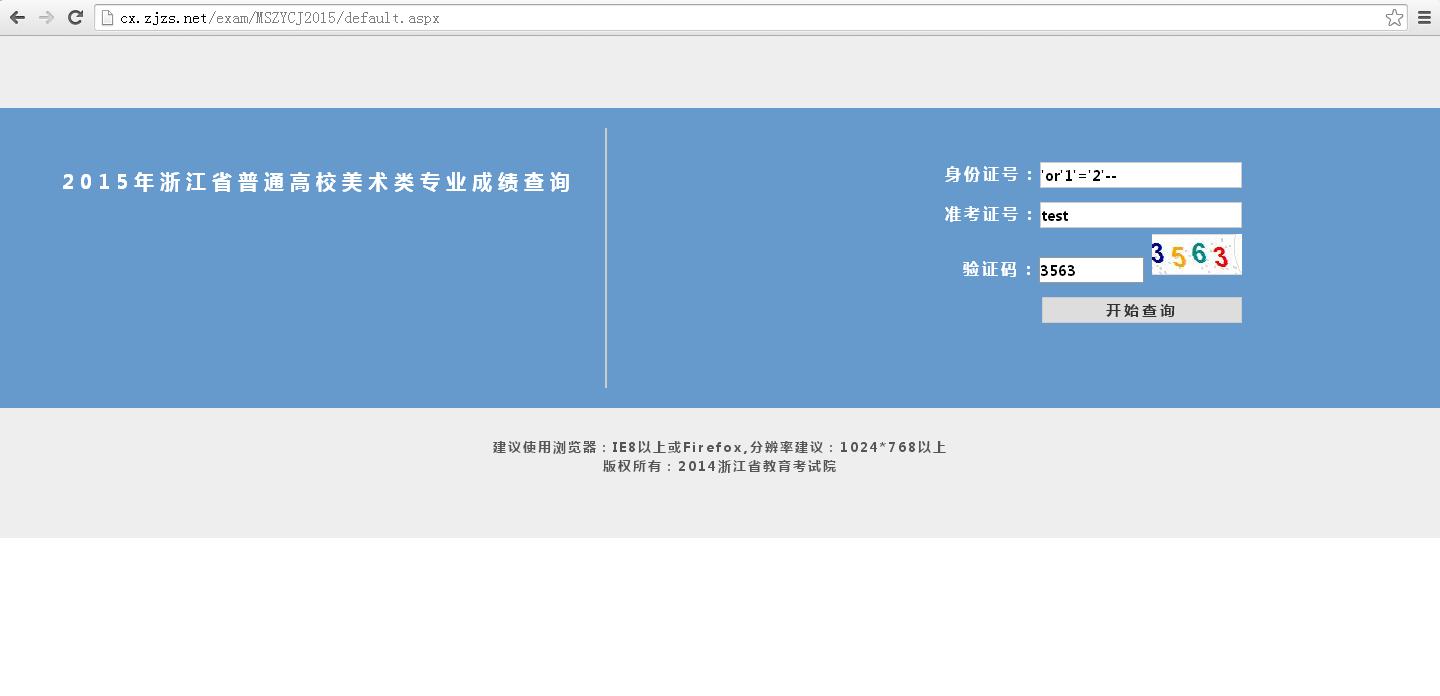The height and width of the screenshot is (696, 1440).
Task: Click the 准考证号 label text
Action: 989,214
